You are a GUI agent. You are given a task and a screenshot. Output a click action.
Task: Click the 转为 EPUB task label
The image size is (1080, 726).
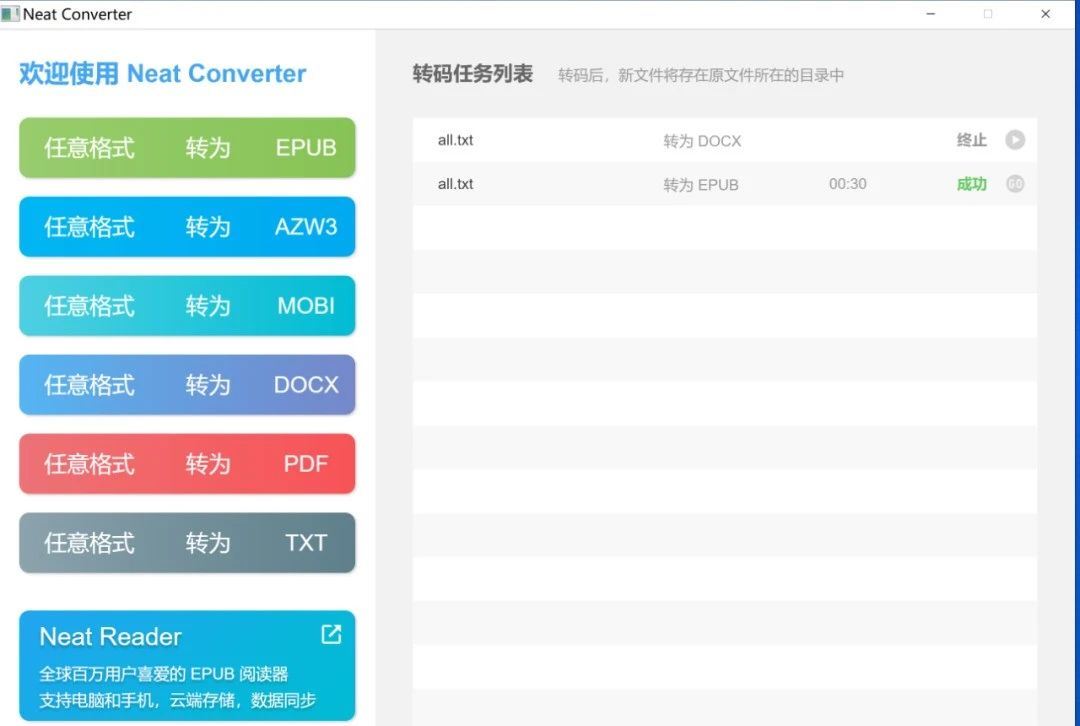pos(700,185)
